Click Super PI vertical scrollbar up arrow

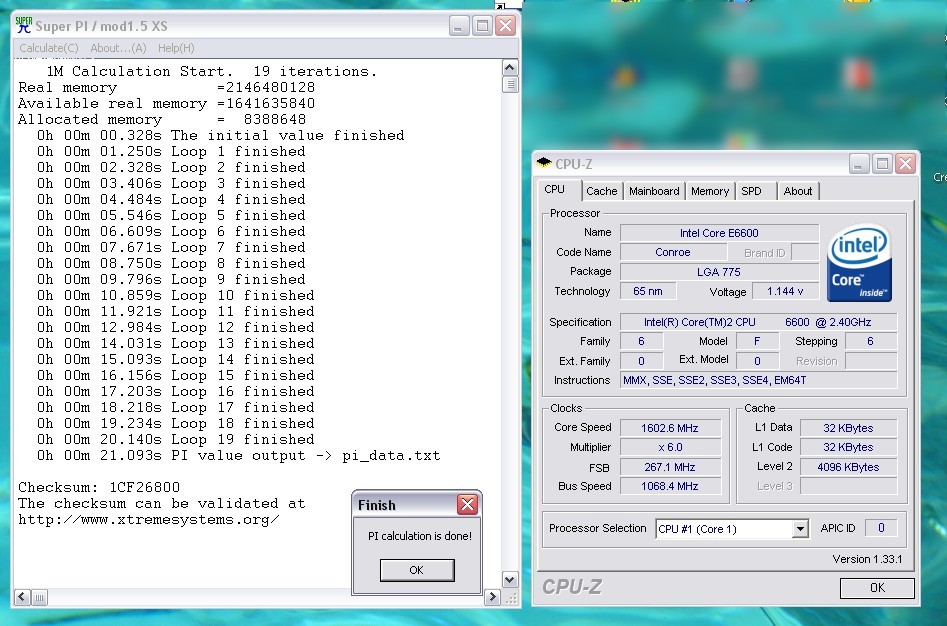(510, 68)
